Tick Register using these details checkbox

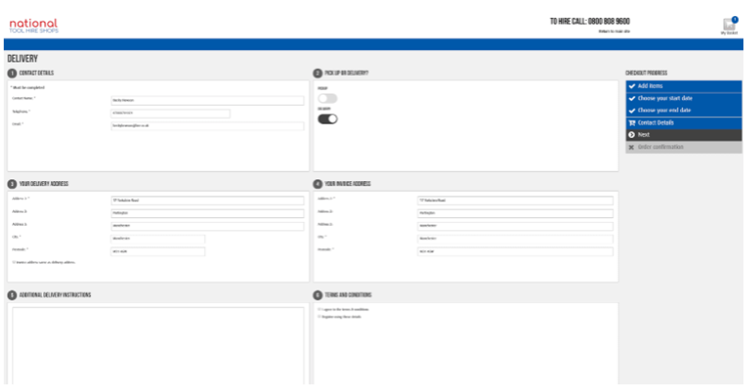tap(319, 317)
